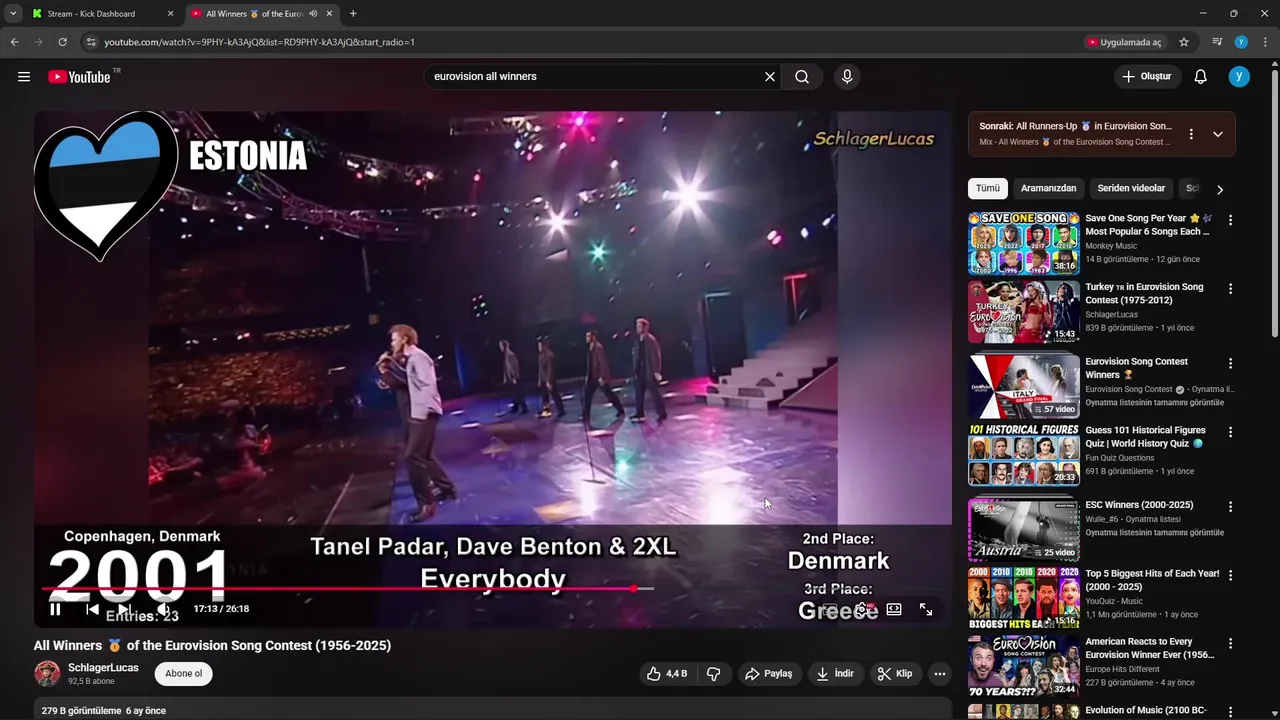Open American Reacts to Every Eurovision Winner
Viewport: 1280px width, 720px height.
[x=1150, y=648]
